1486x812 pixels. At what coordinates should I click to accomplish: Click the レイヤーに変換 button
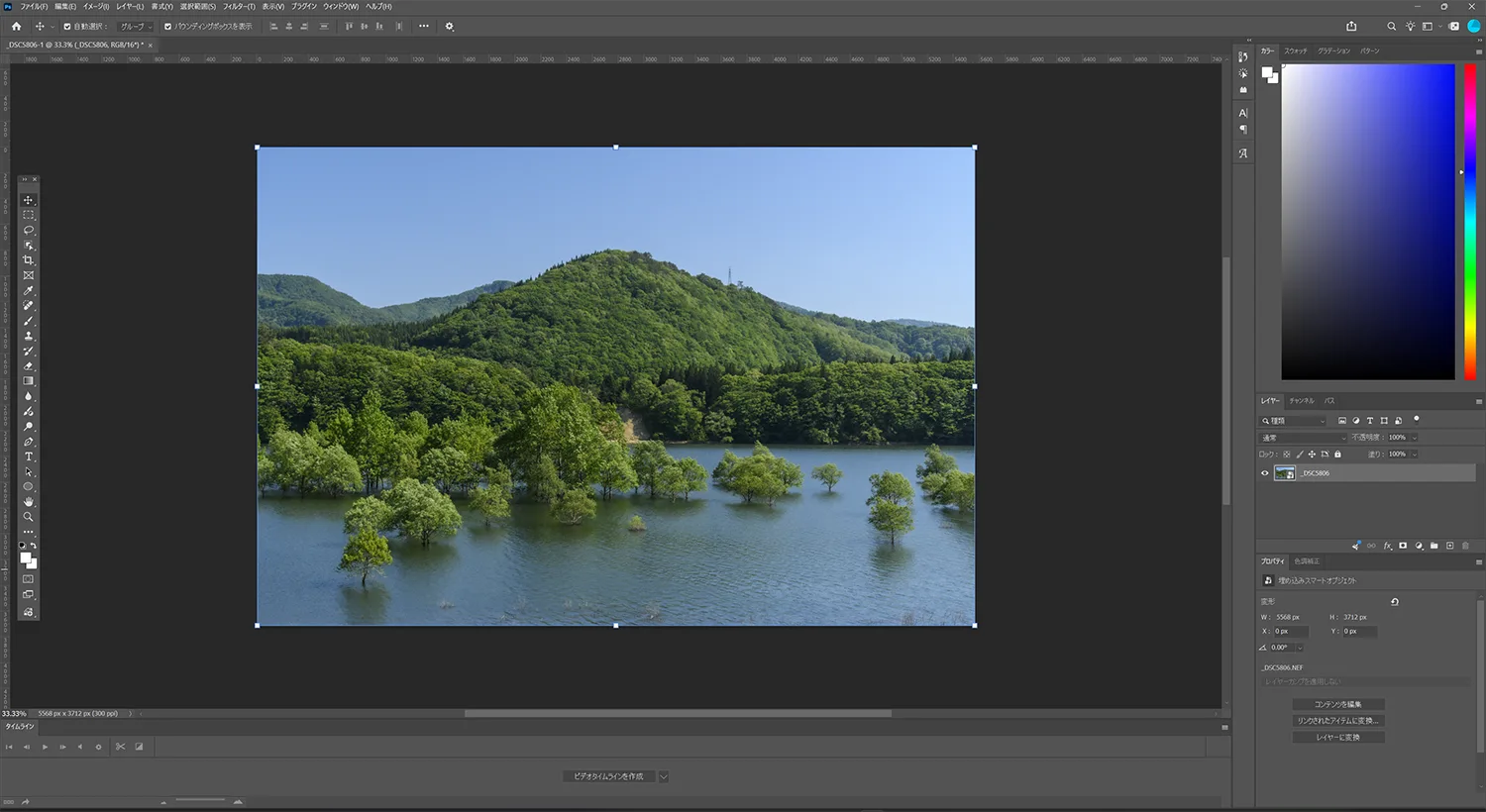(1337, 738)
